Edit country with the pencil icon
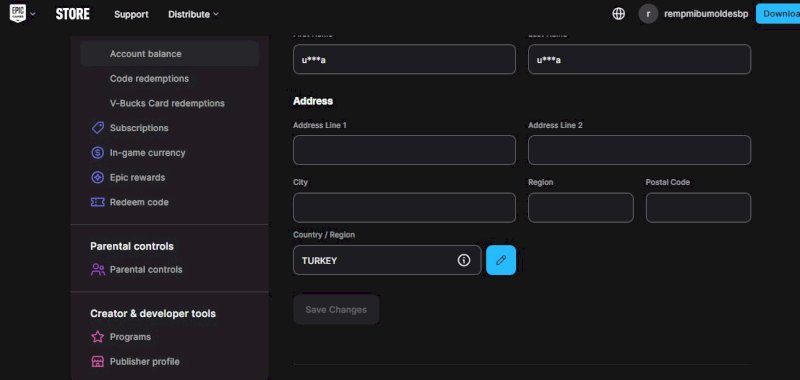The height and width of the screenshot is (380, 800). tap(501, 260)
